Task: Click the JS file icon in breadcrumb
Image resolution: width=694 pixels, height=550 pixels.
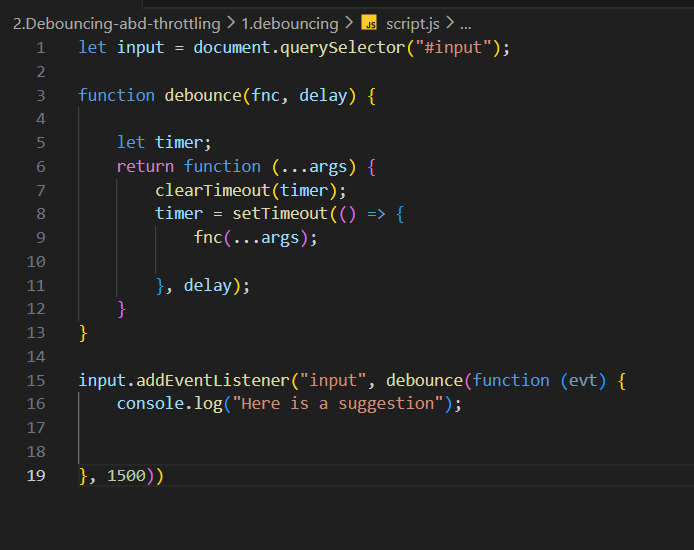Action: click(369, 23)
